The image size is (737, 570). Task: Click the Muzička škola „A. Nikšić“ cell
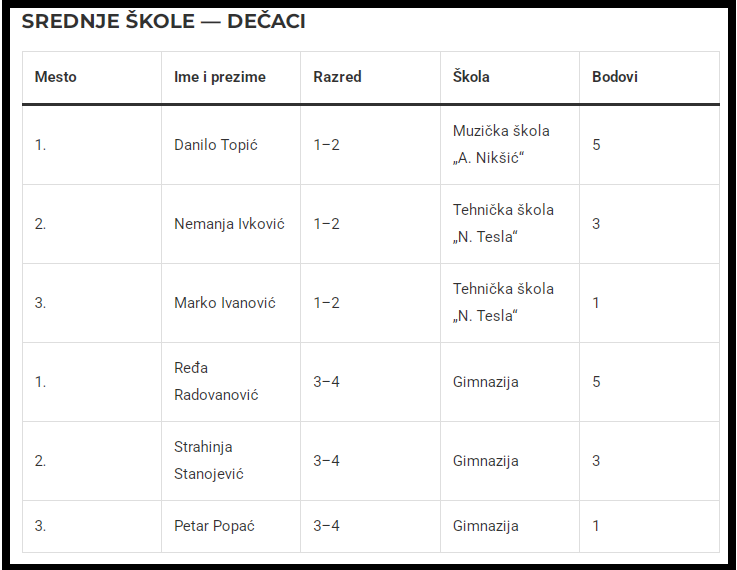pos(501,145)
